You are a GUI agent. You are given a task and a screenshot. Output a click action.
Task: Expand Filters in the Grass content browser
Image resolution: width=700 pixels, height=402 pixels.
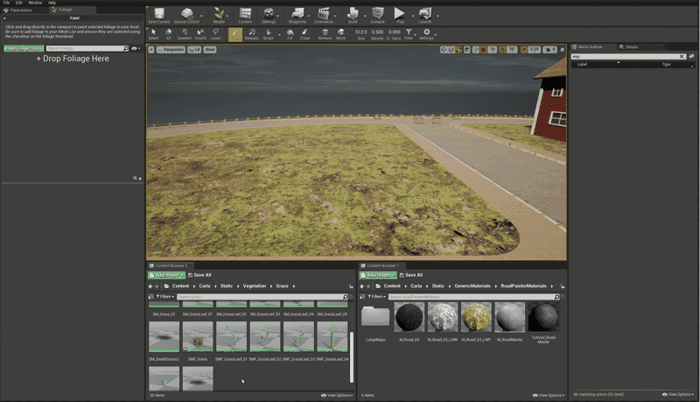[164, 297]
